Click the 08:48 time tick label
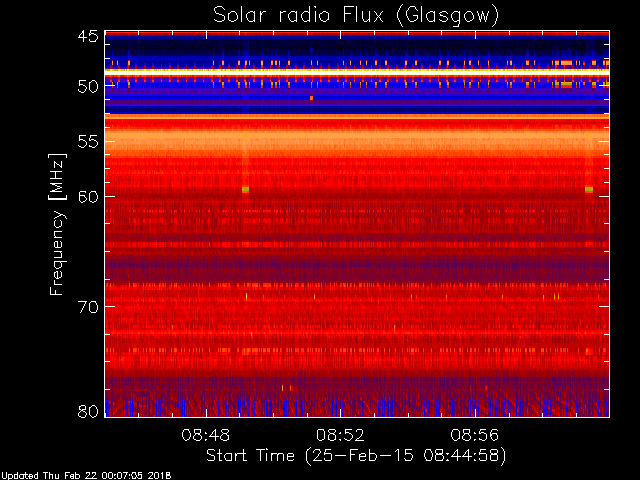640x480 pixels. (206, 435)
